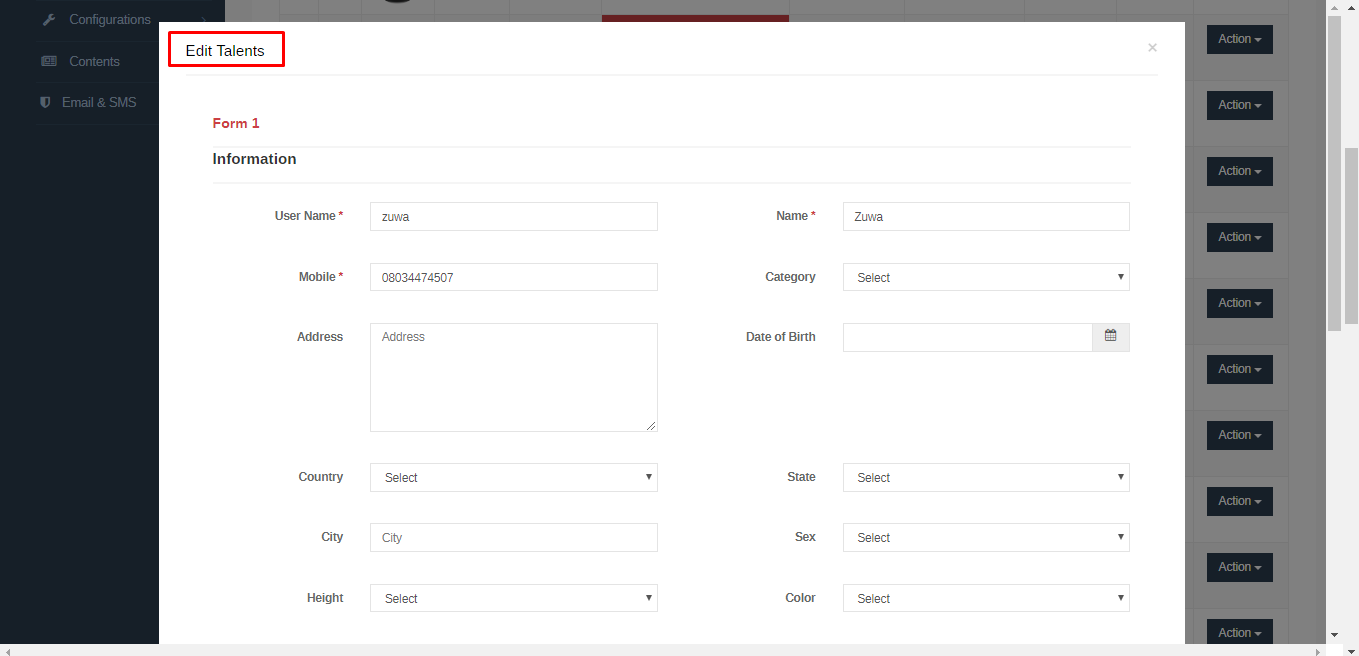Viewport: 1359px width, 656px height.
Task: Click the Contents icon in sidebar
Action: click(x=48, y=61)
